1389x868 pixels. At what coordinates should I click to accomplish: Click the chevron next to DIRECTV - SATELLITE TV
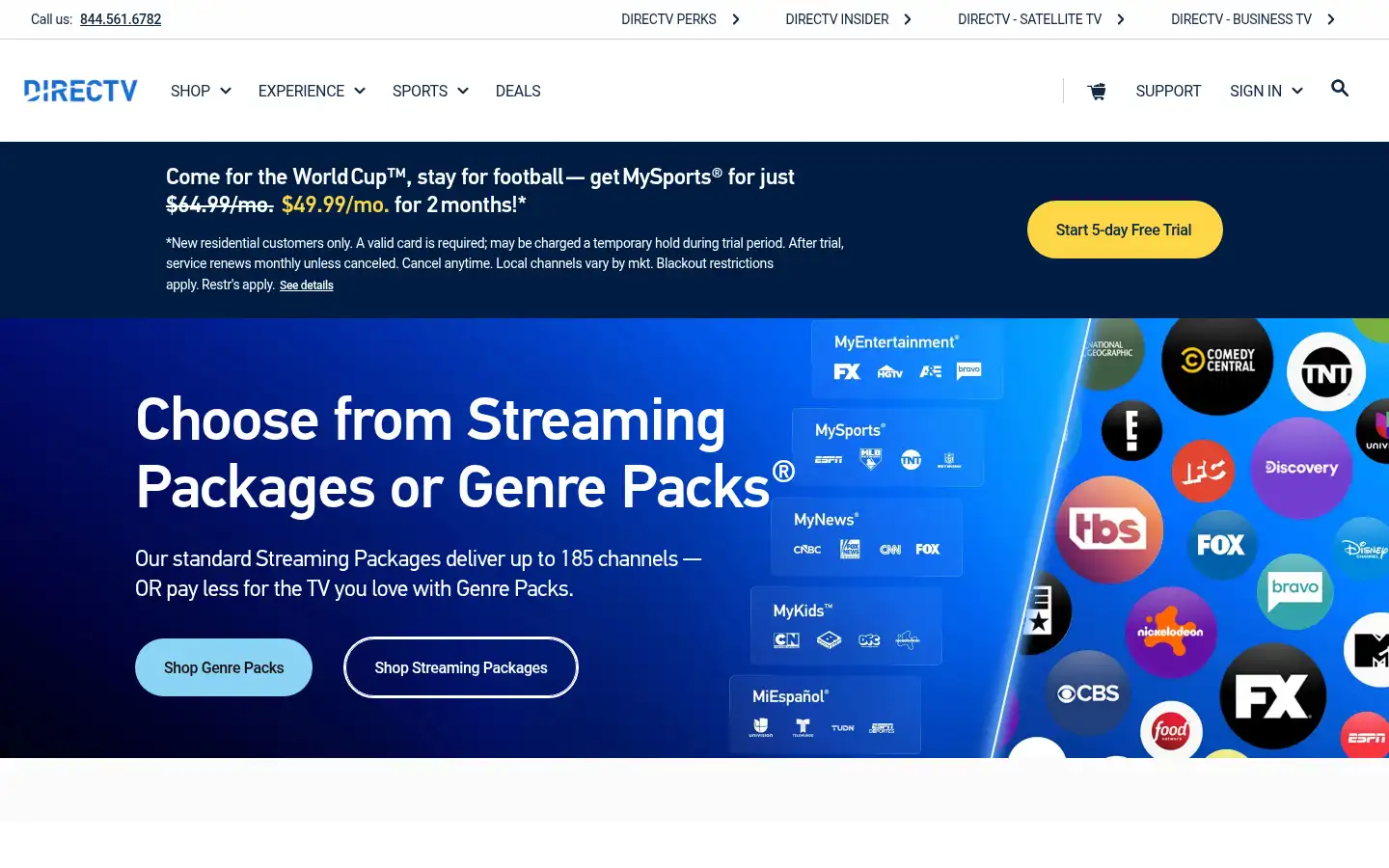coord(1121,19)
